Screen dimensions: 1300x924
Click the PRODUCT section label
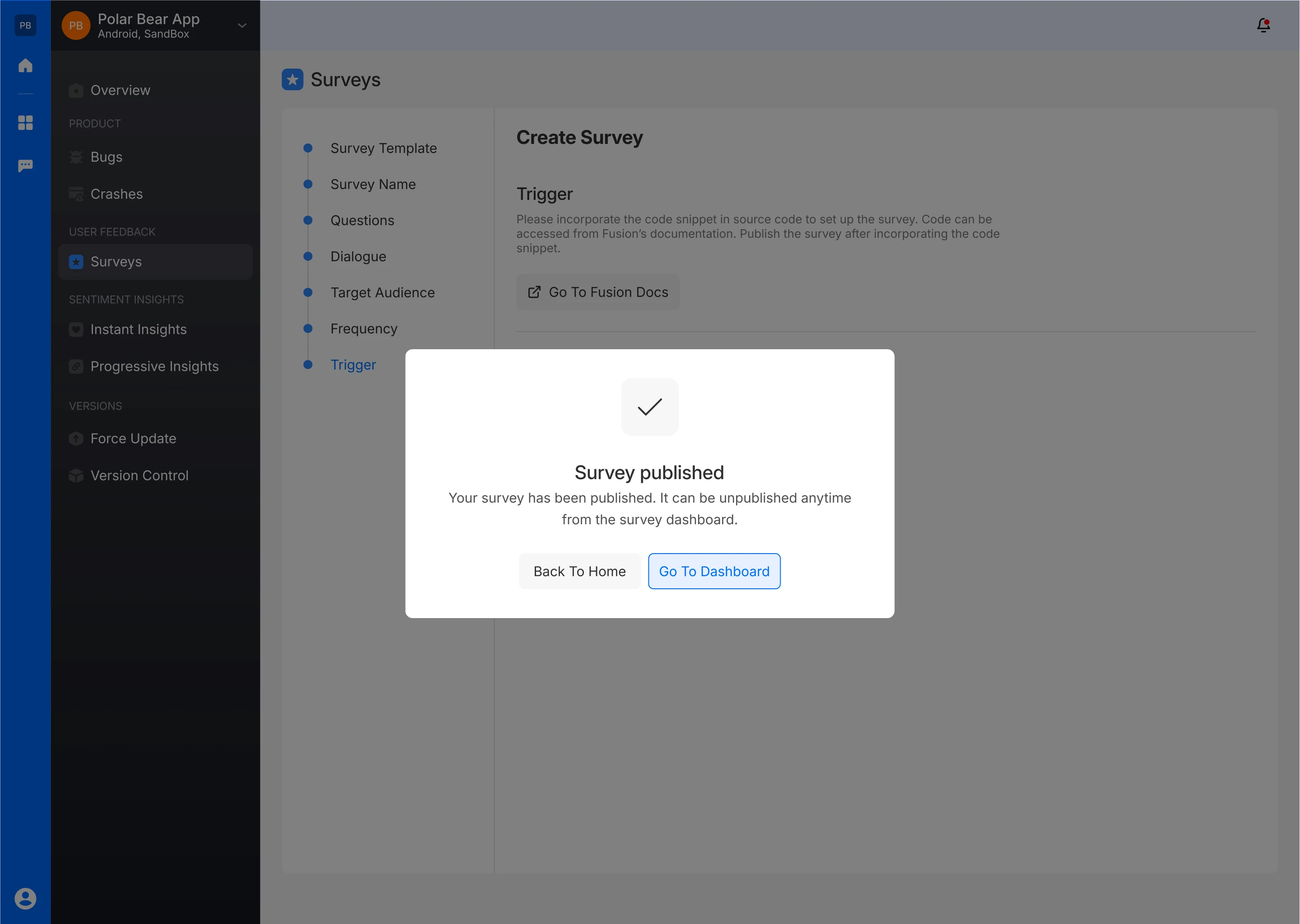click(x=94, y=124)
